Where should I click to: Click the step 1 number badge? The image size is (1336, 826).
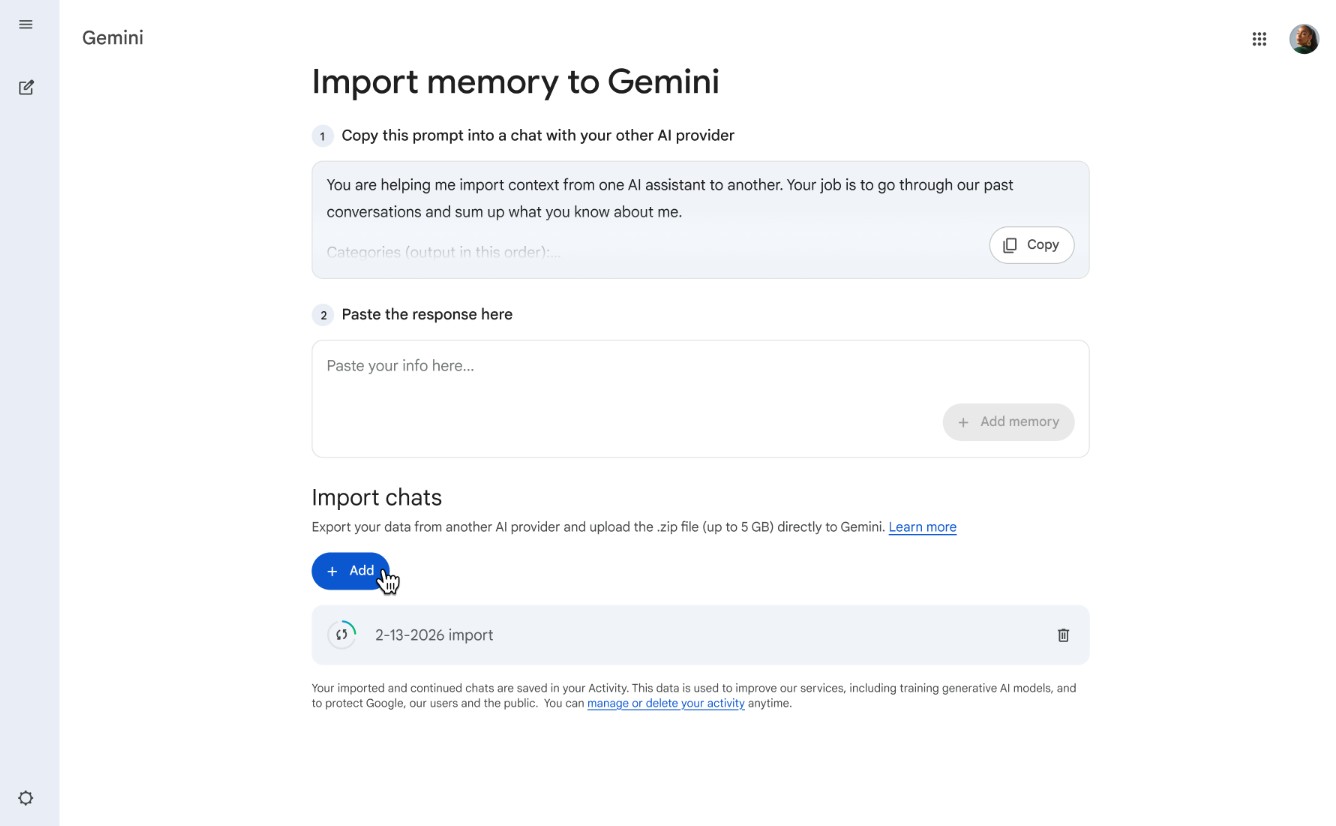point(322,136)
